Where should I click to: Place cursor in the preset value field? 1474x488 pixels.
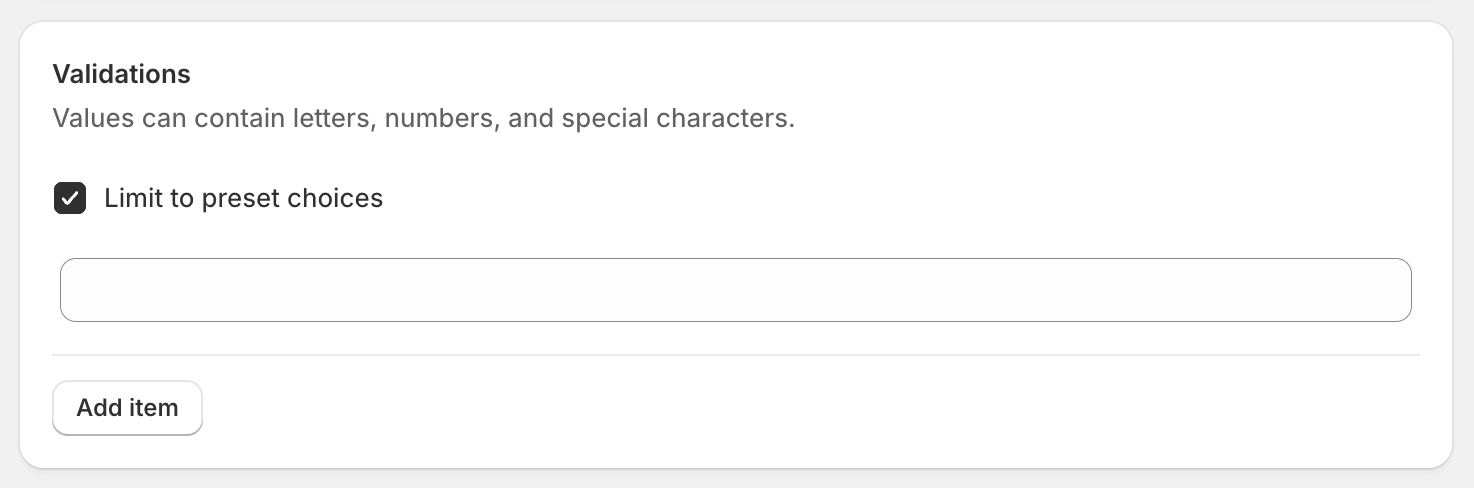(x=735, y=290)
